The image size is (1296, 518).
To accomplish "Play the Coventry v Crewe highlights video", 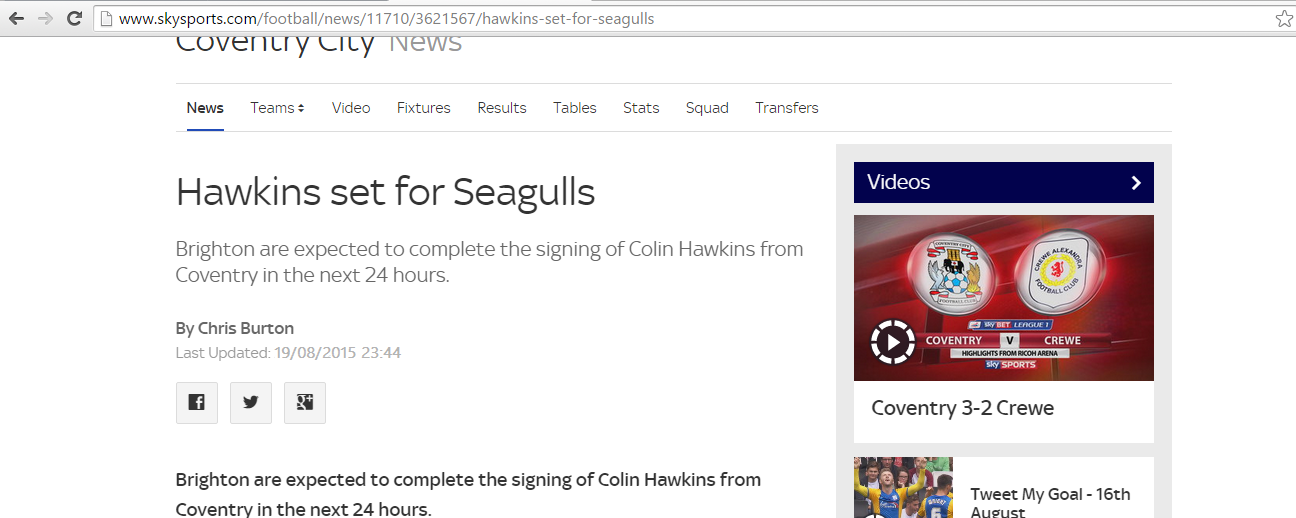I will (x=892, y=343).
